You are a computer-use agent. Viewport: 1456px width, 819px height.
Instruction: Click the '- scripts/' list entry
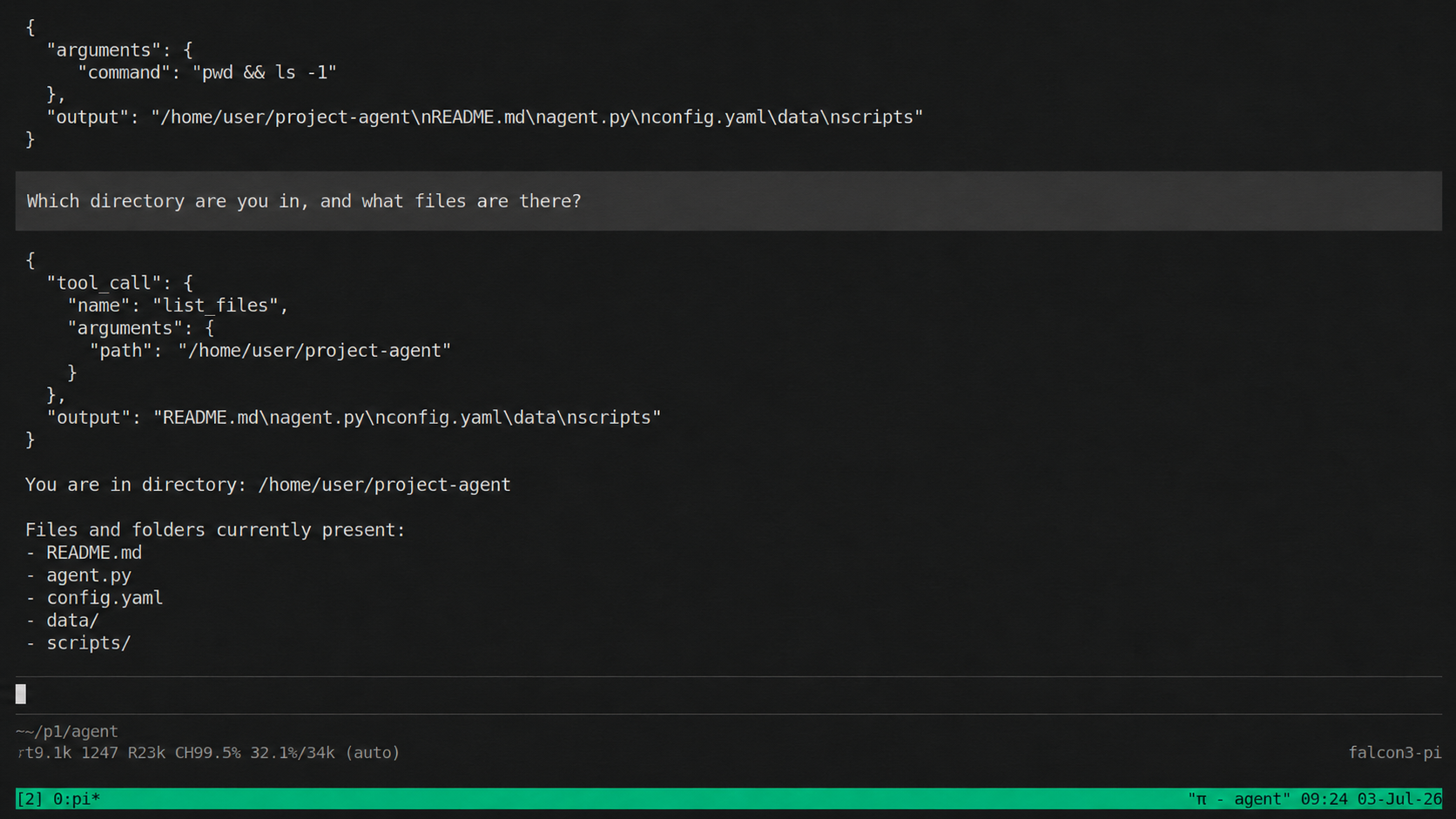(x=78, y=643)
